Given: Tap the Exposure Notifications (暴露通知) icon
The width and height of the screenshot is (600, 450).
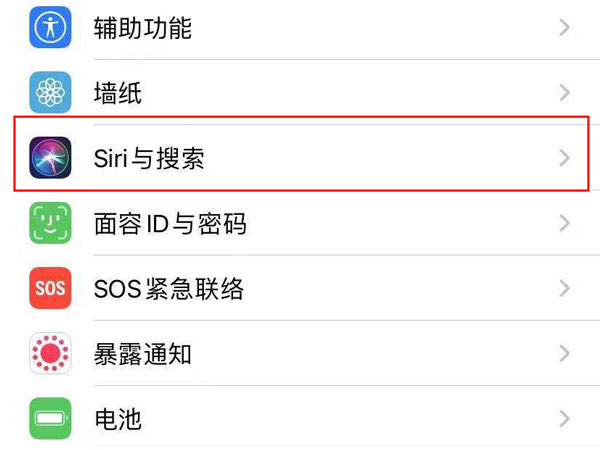Looking at the screenshot, I should click(50, 354).
